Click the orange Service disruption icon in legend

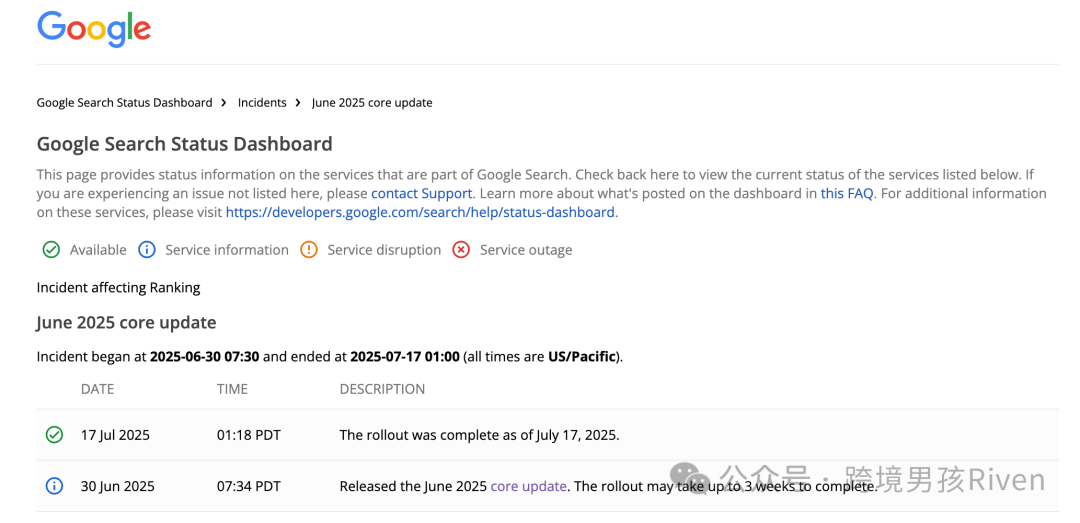(309, 249)
